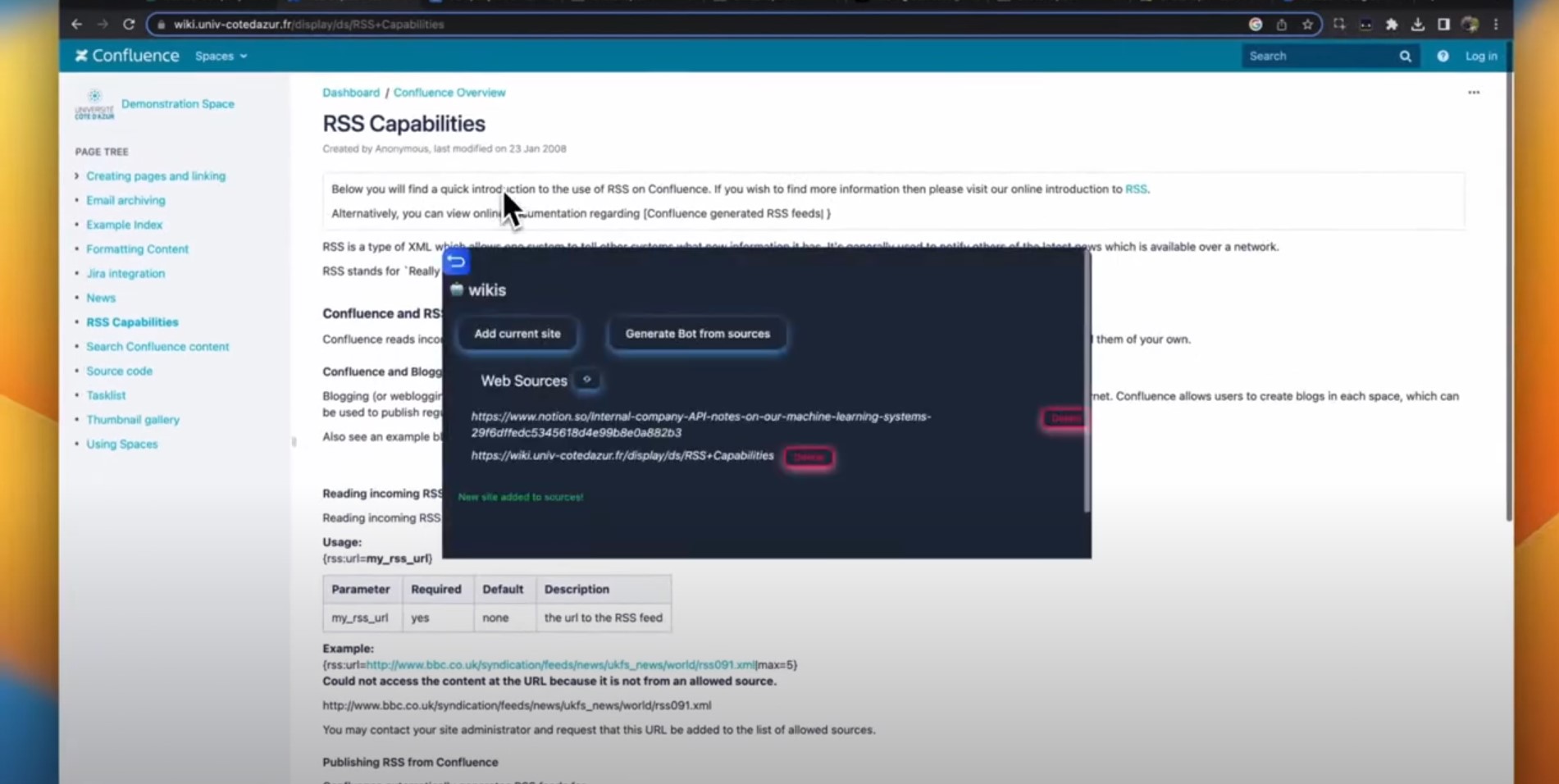Open the Source code page
Viewport: 1559px width, 784px height.
pyautogui.click(x=119, y=371)
